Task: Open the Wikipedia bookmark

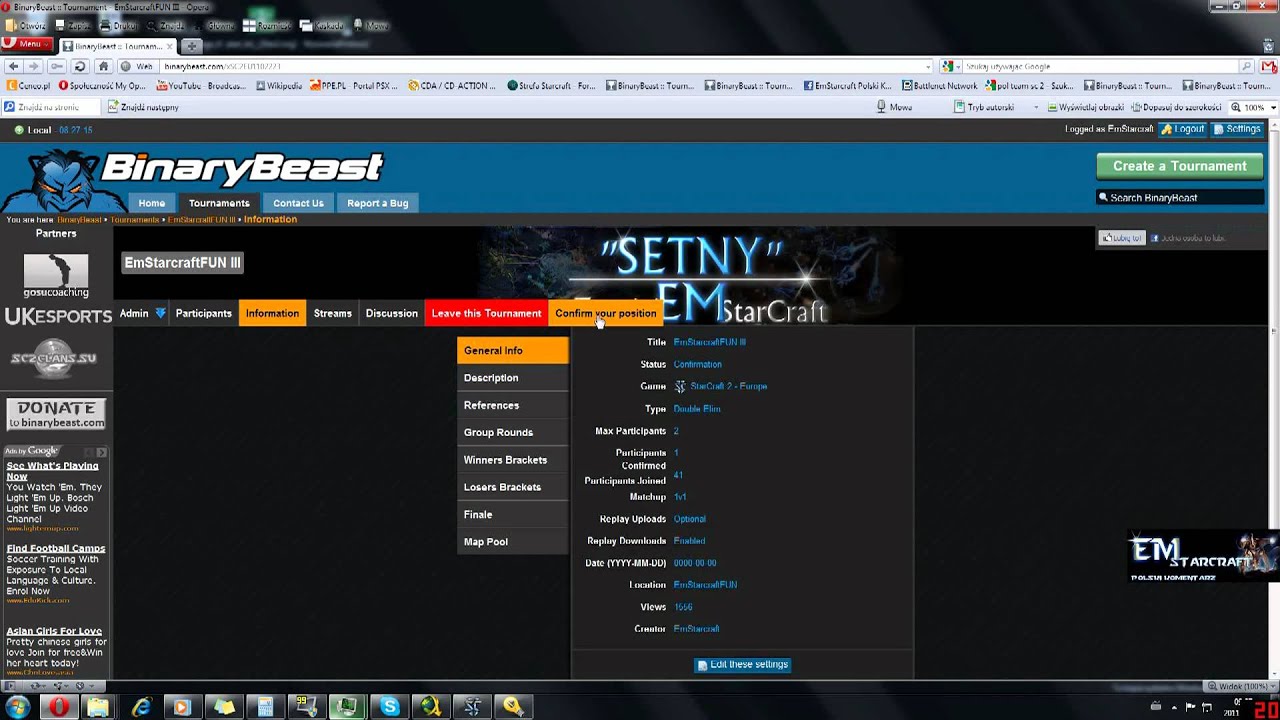Action: click(279, 86)
